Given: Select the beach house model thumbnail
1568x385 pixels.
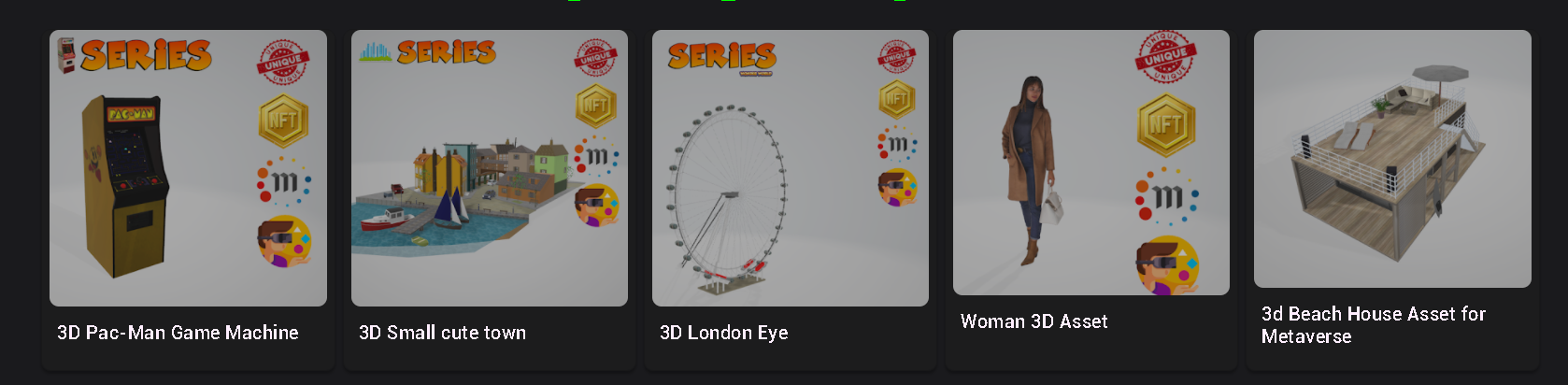Looking at the screenshot, I should [x=1392, y=159].
